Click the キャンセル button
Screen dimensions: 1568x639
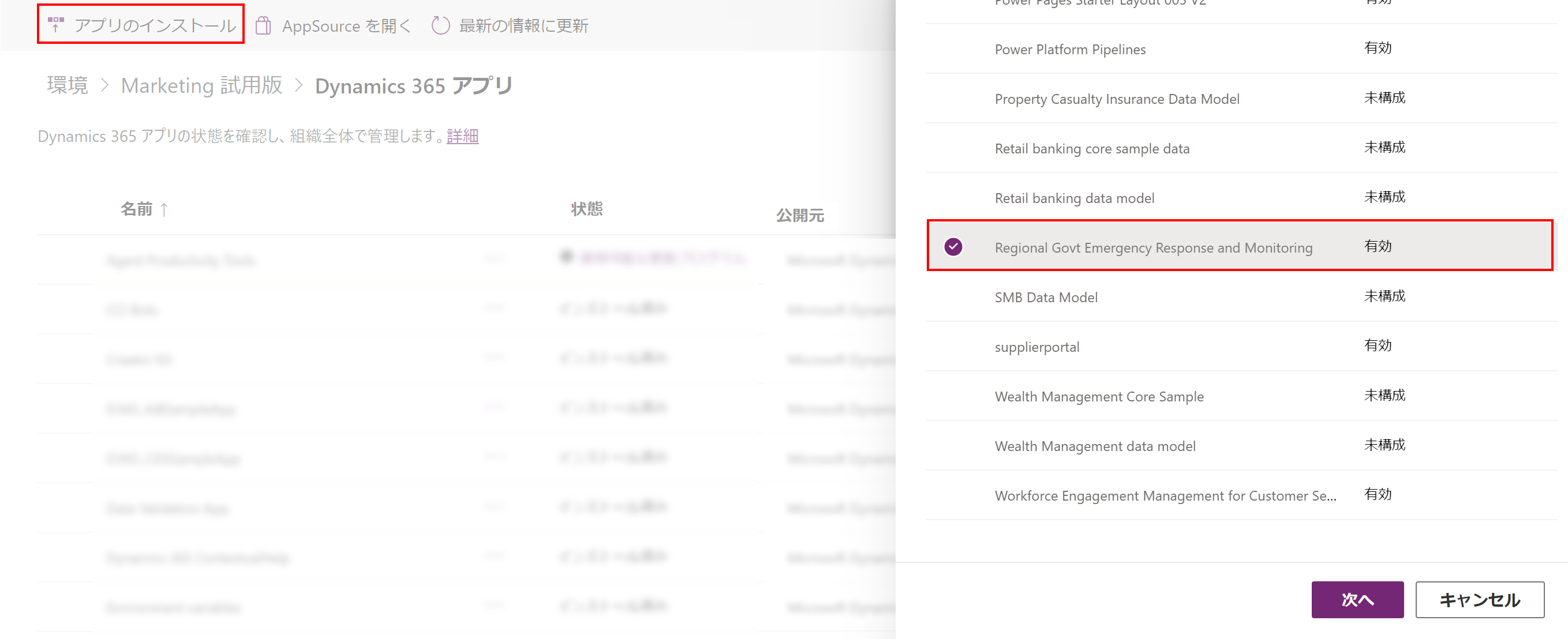coord(1479,599)
